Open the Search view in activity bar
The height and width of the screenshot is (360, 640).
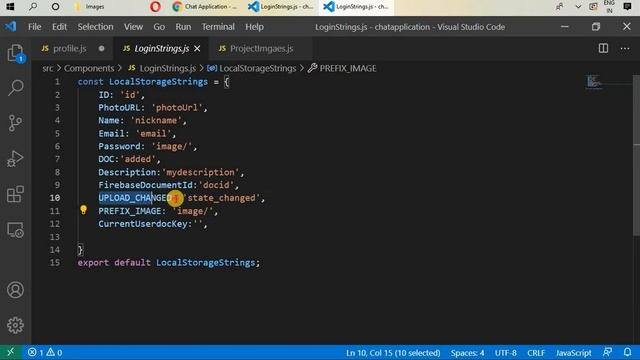click(16, 88)
